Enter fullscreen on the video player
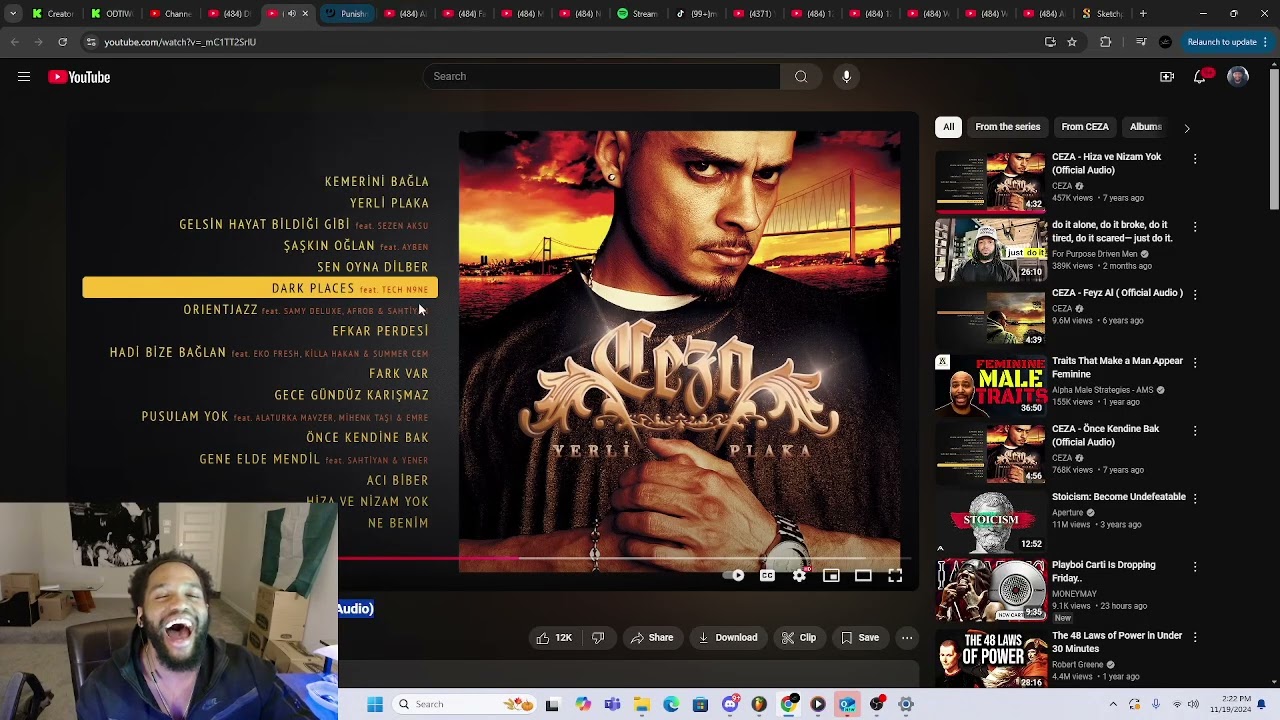1280x720 pixels. (x=895, y=575)
